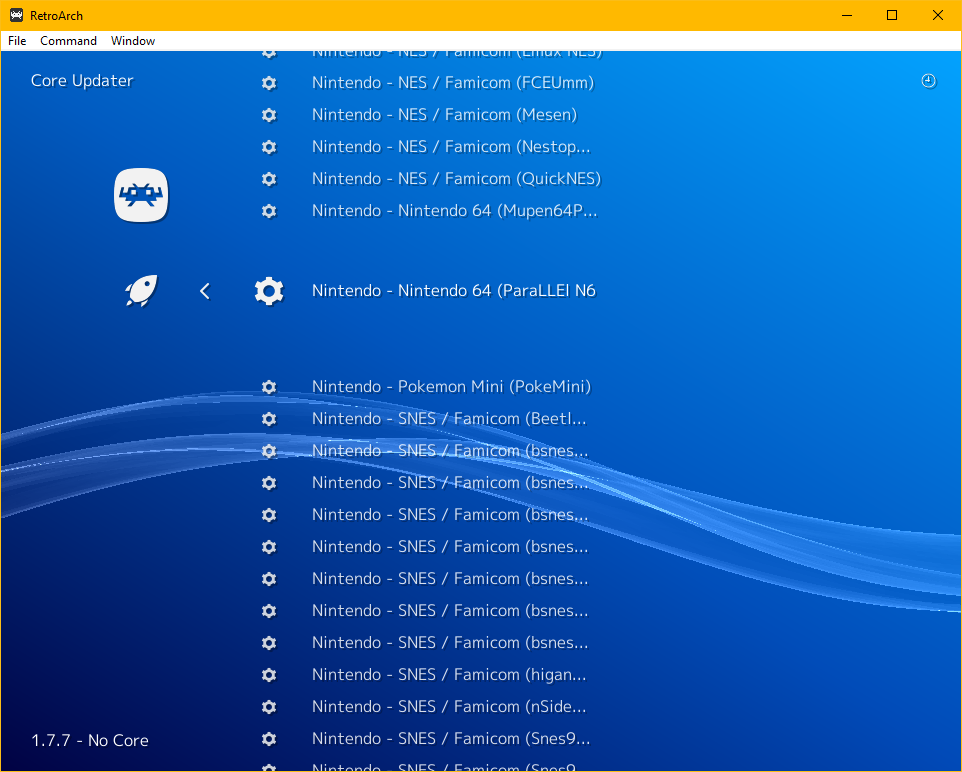Click the RetroArch title bar app icon
Image resolution: width=962 pixels, height=772 pixels.
16,15
